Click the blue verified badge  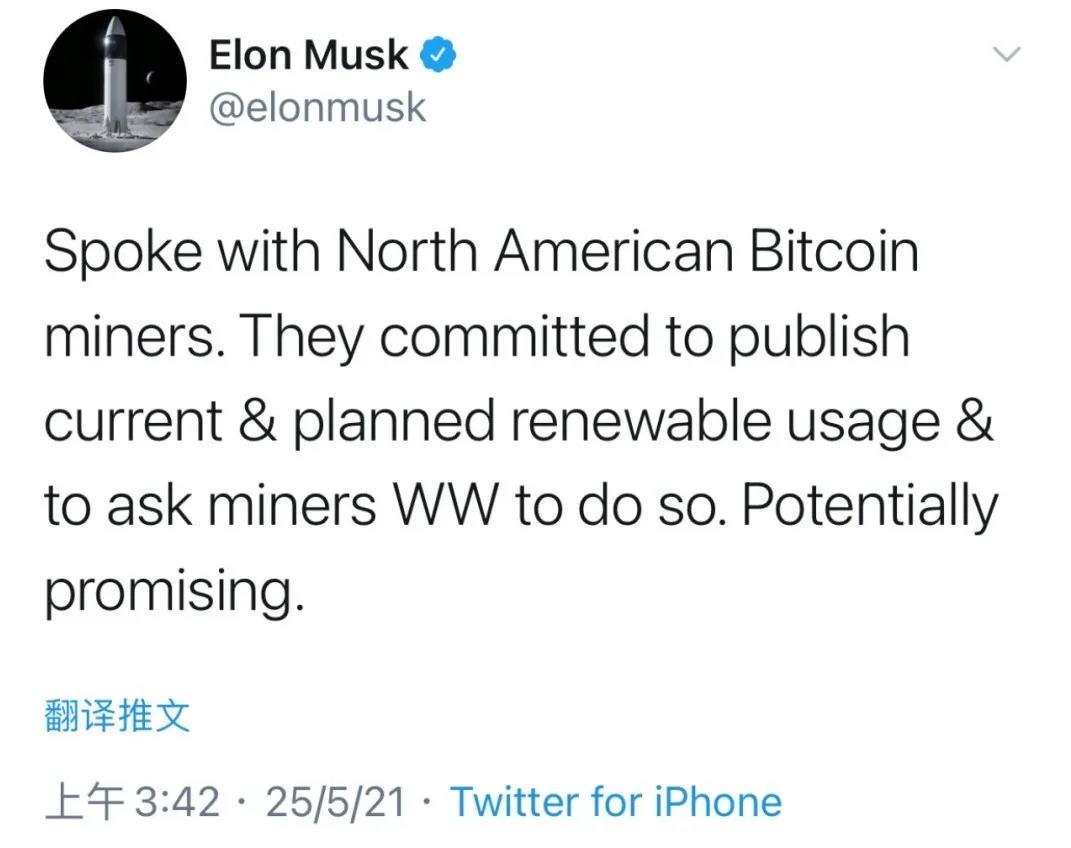[437, 55]
